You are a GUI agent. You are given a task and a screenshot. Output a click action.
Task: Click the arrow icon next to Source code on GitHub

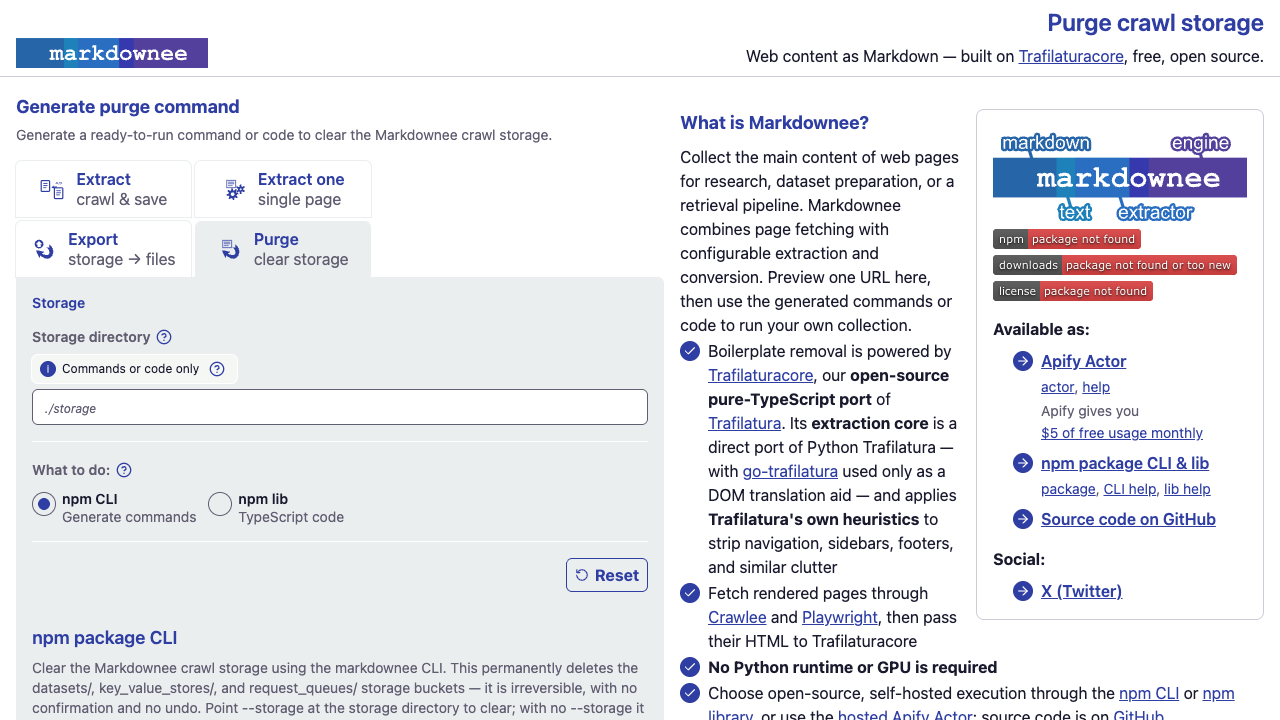point(1023,519)
